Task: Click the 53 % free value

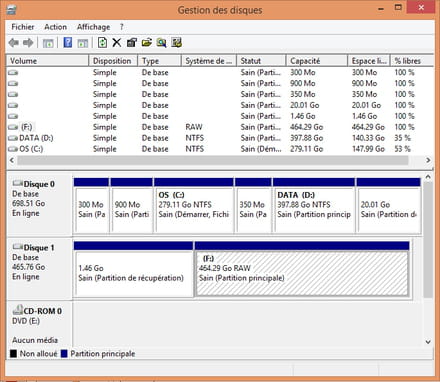Action: (x=402, y=149)
